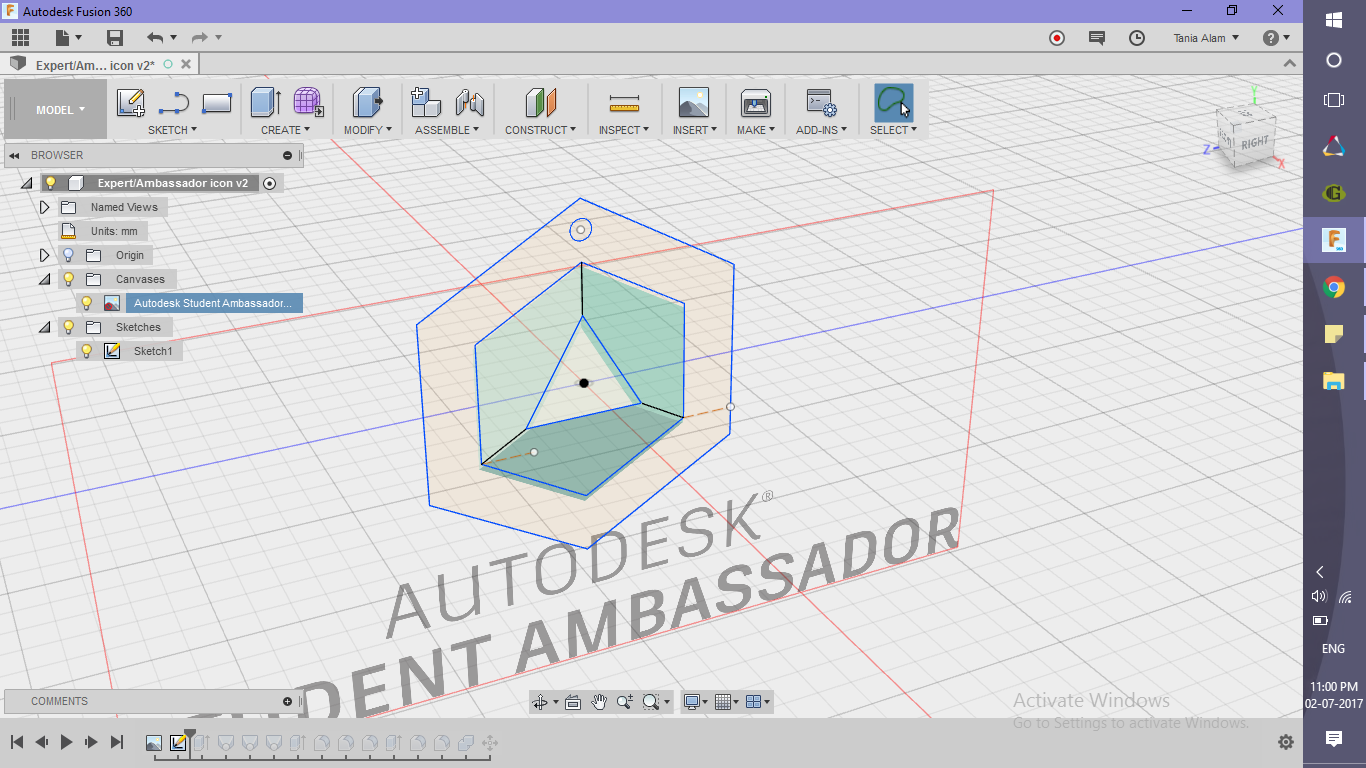1366x768 pixels.
Task: Select the Press Pull modify icon
Action: 367,103
